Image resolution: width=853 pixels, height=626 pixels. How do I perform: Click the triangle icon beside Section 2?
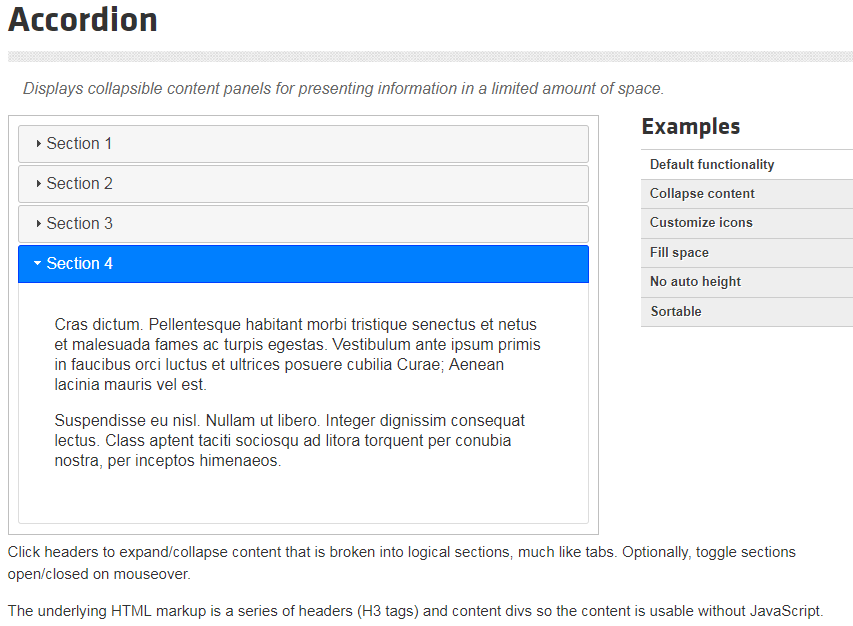click(38, 184)
